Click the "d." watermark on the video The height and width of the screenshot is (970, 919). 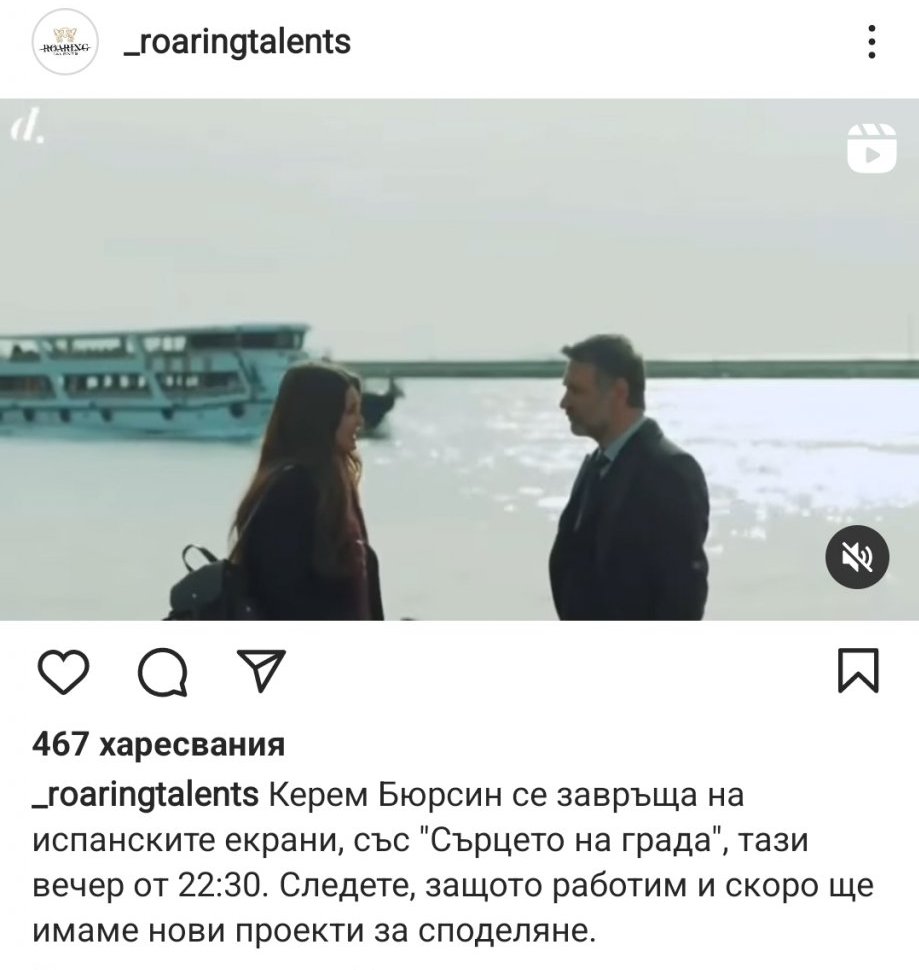coord(27,126)
